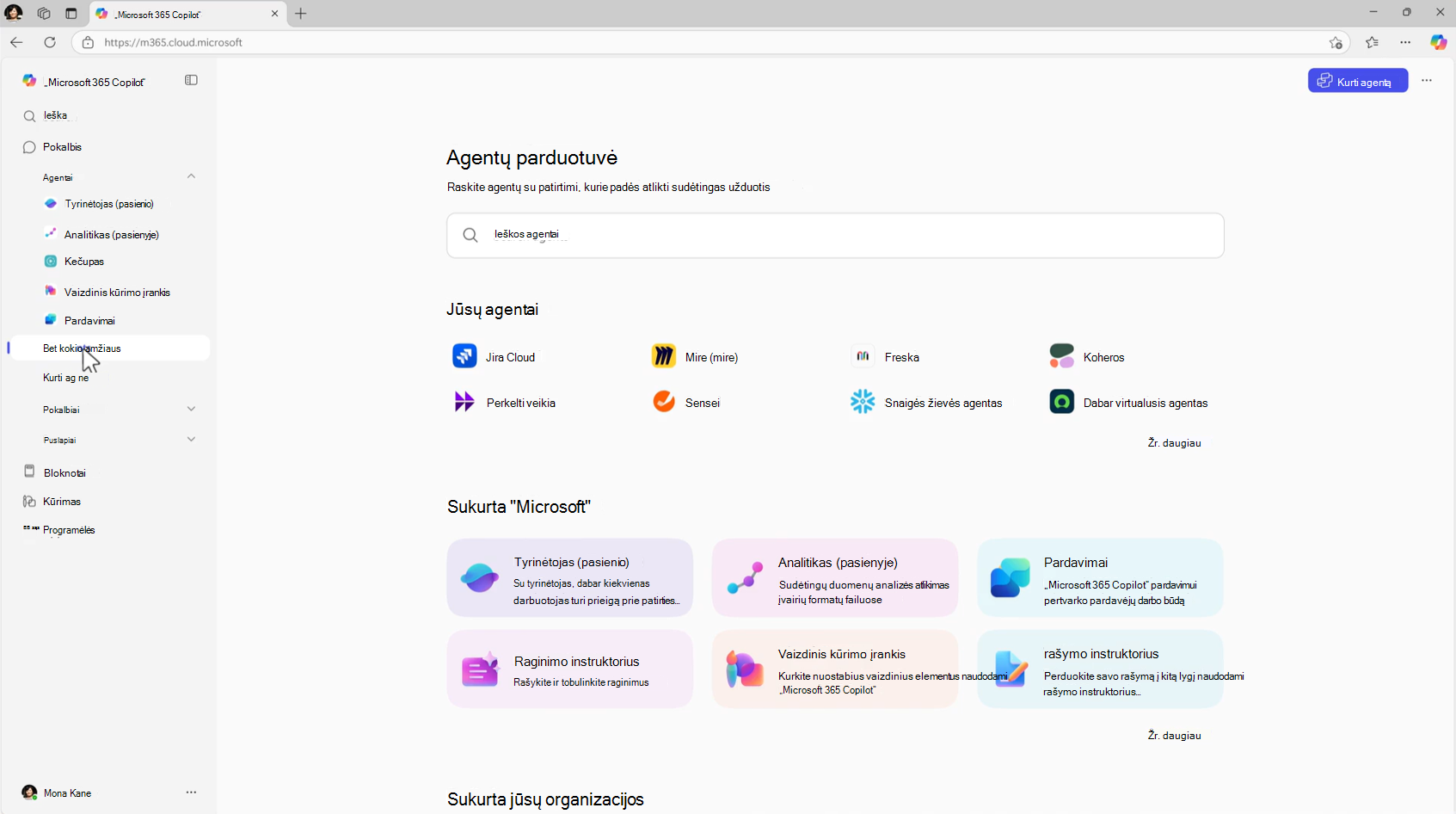Select the Microsoft 365 Copilot browser tab

(188, 14)
